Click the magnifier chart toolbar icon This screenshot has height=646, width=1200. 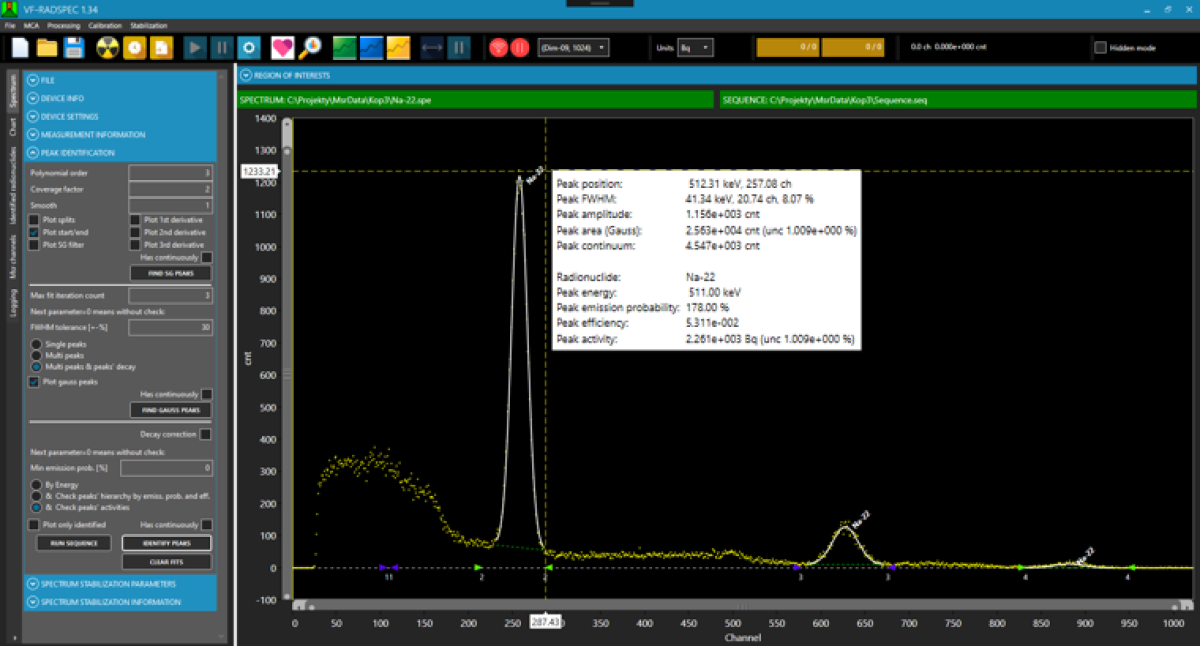pyautogui.click(x=311, y=47)
